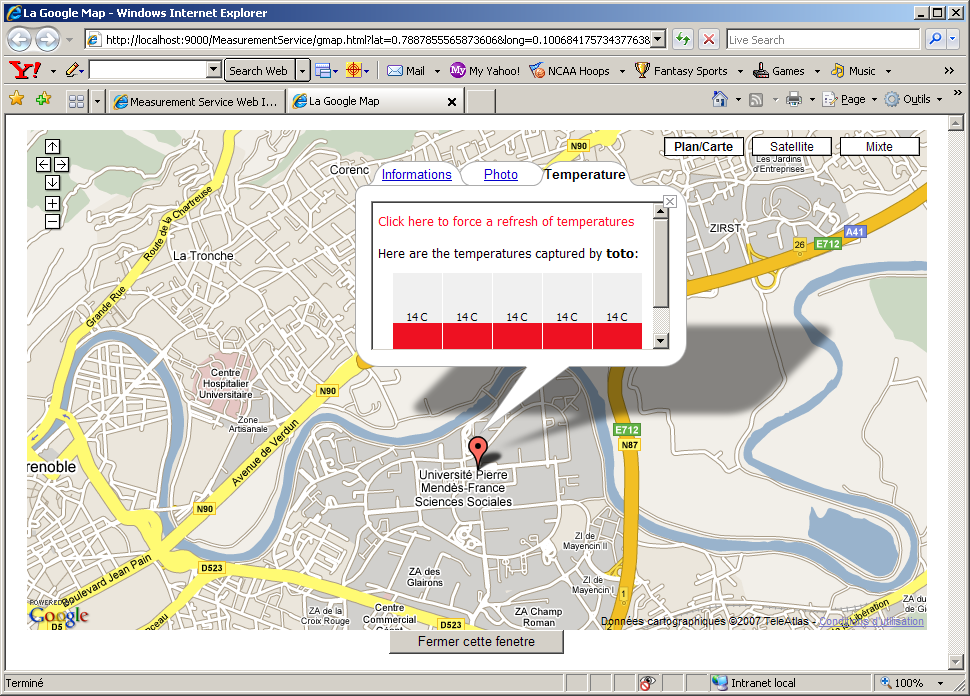Open Music toolbar button

(853, 71)
